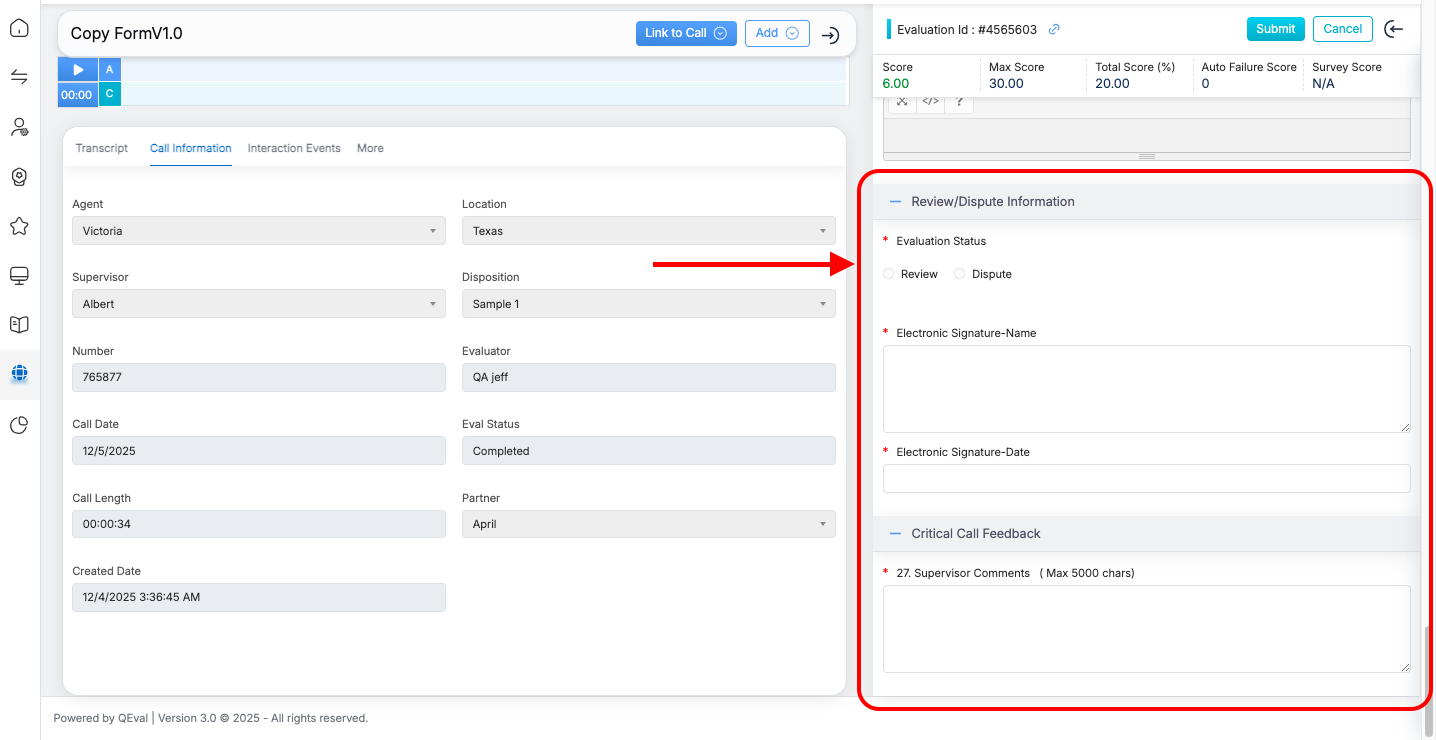Click the home icon in the sidebar
The width and height of the screenshot is (1436, 740).
coord(19,28)
